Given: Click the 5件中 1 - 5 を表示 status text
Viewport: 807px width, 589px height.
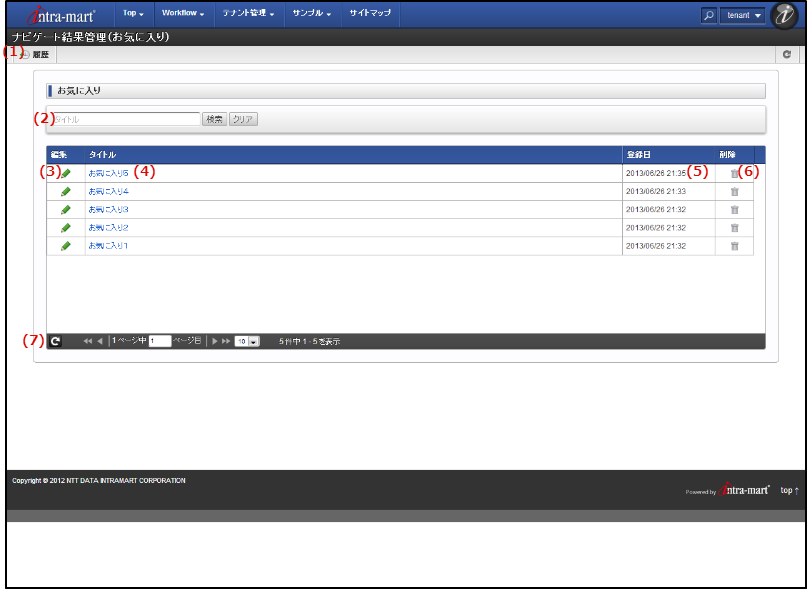Looking at the screenshot, I should coord(309,341).
